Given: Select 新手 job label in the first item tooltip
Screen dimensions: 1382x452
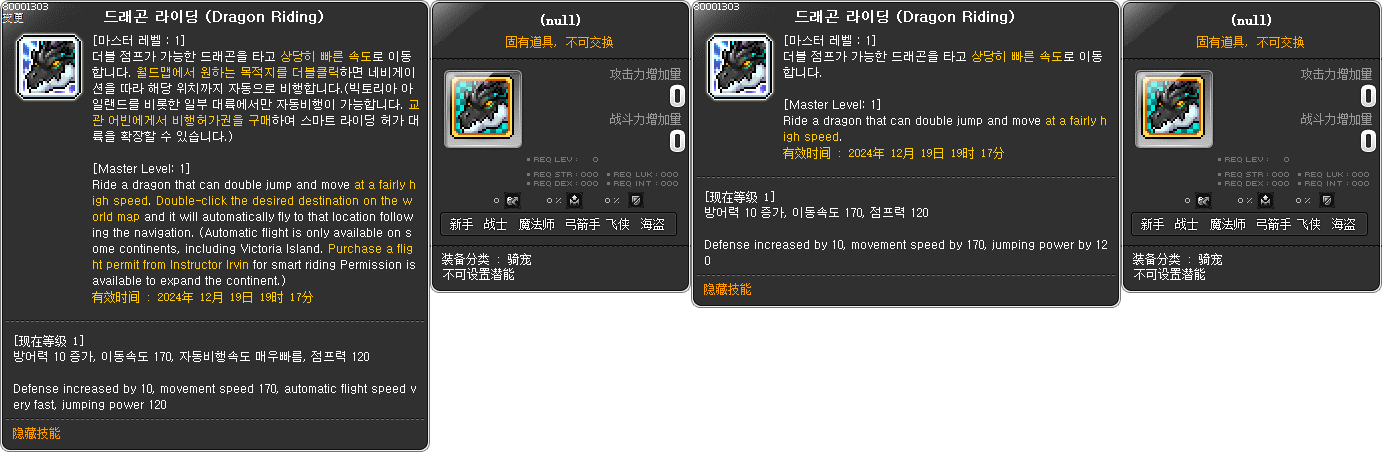Looking at the screenshot, I should [461, 224].
